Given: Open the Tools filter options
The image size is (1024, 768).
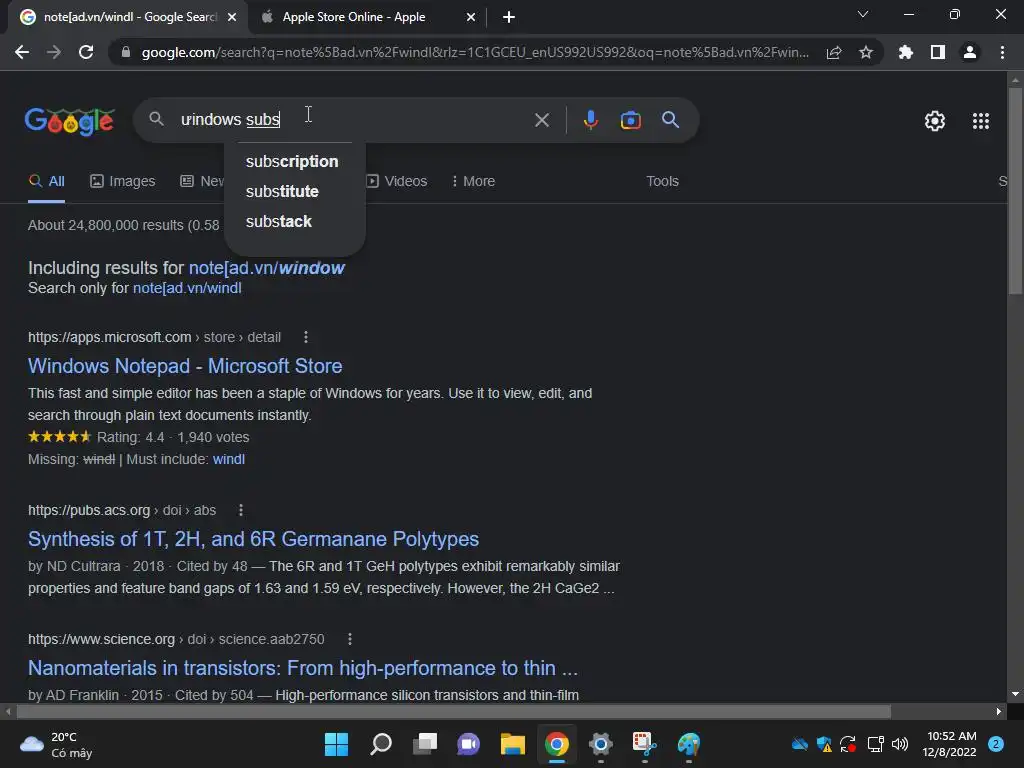Looking at the screenshot, I should click(662, 181).
